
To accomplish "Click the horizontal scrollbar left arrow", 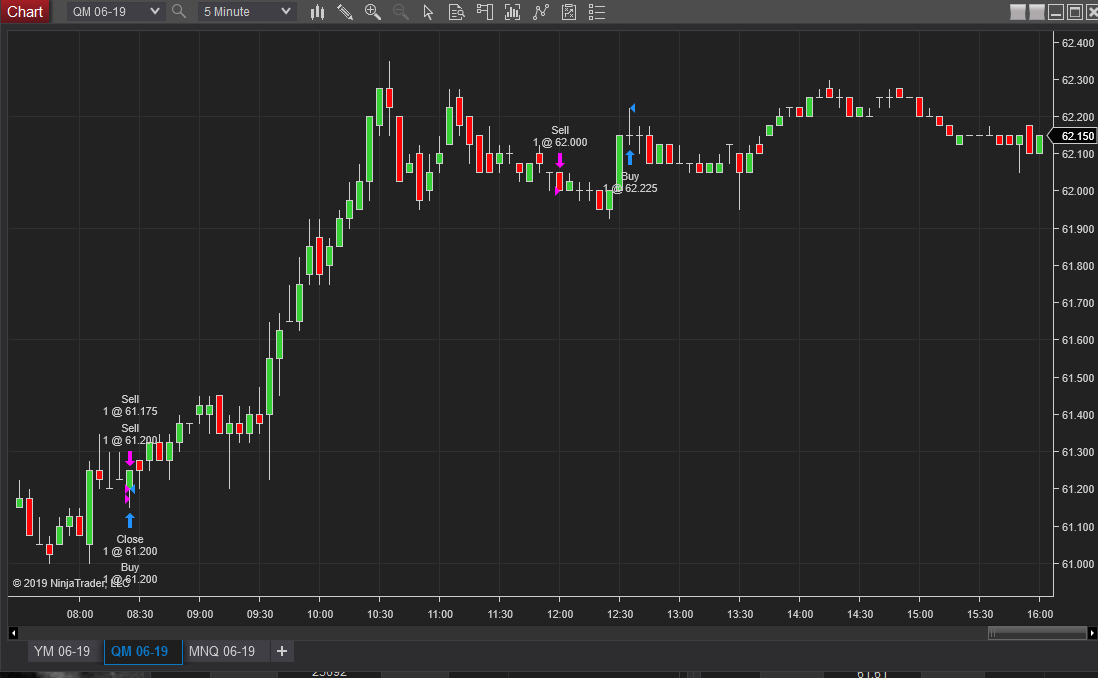I will pos(13,633).
